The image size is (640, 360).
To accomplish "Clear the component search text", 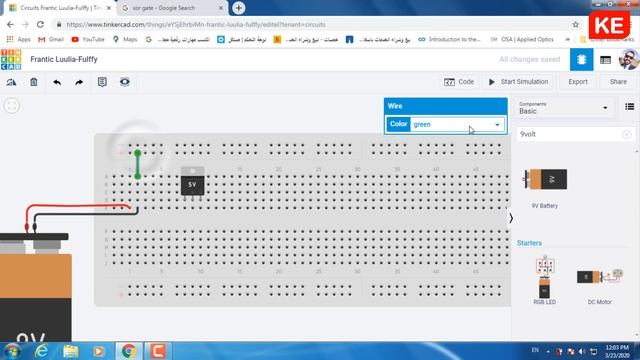I will coord(627,134).
